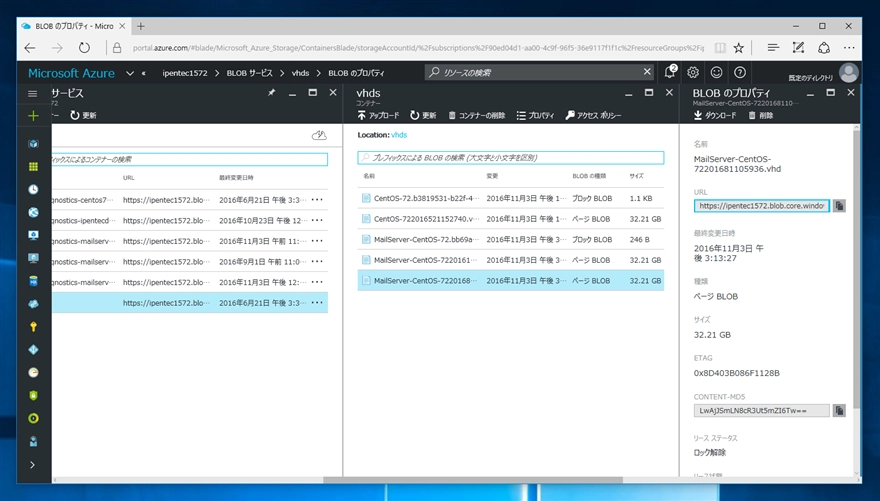Click the green plus New resource icon
Image resolution: width=880 pixels, height=501 pixels.
[x=33, y=116]
